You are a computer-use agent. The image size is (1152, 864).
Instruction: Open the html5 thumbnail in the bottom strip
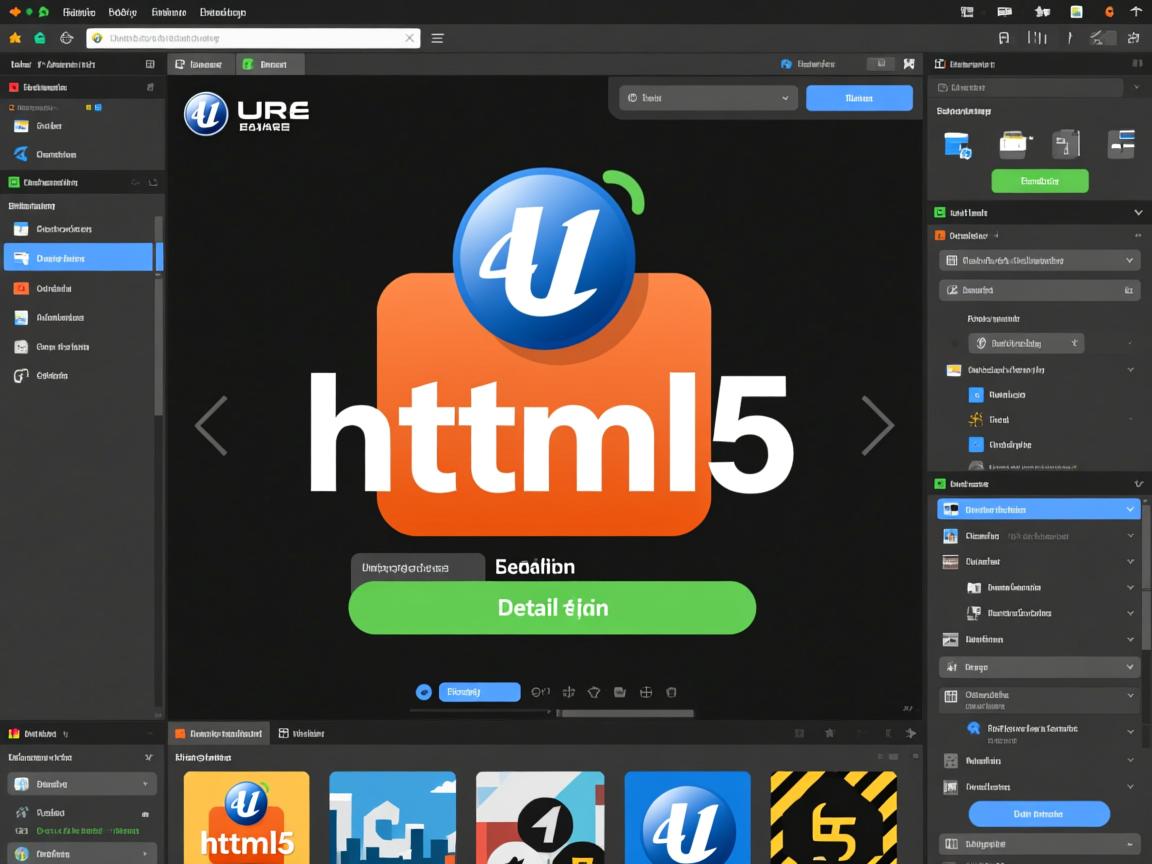(246, 816)
